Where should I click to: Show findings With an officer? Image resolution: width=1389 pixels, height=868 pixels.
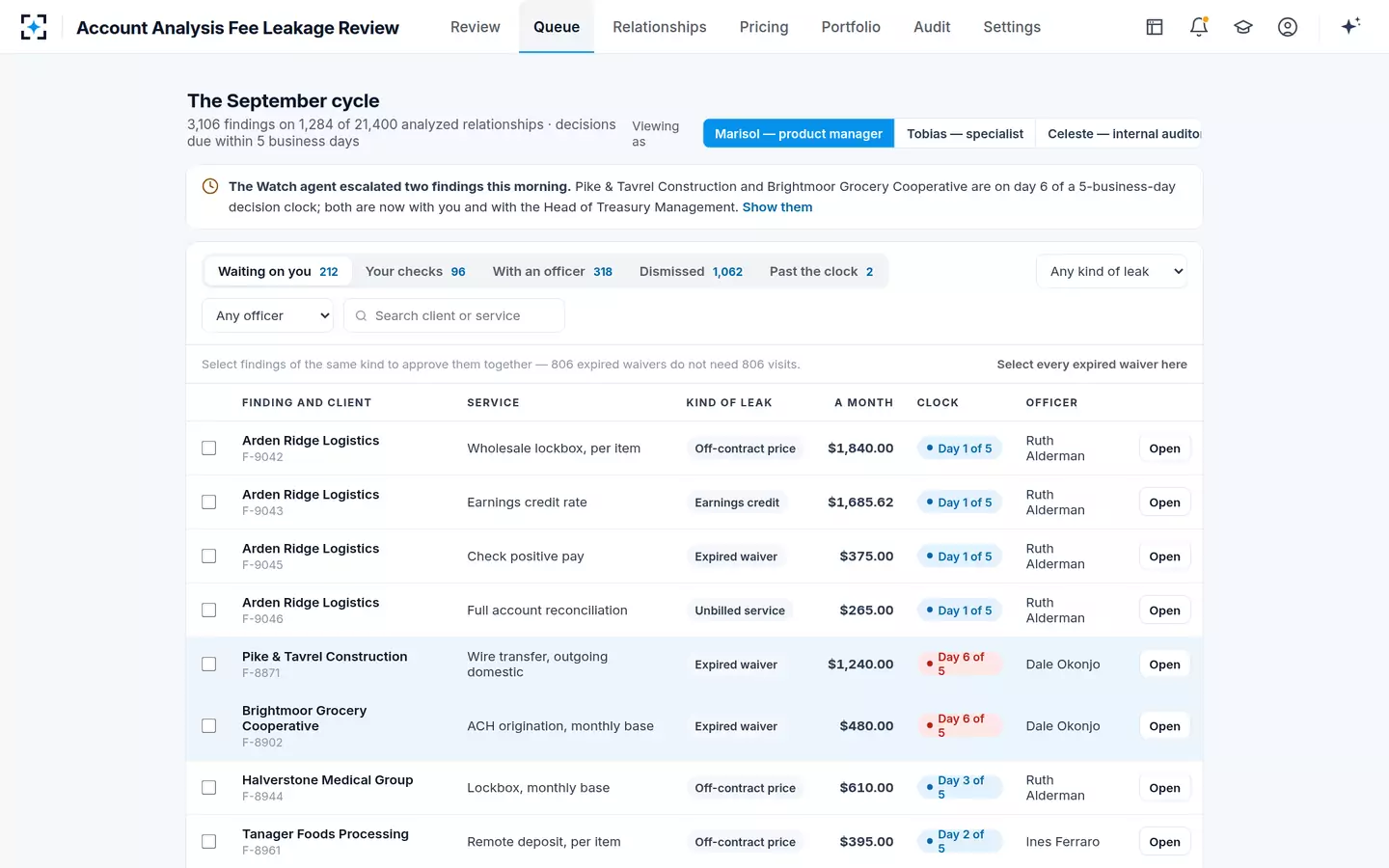tap(552, 271)
